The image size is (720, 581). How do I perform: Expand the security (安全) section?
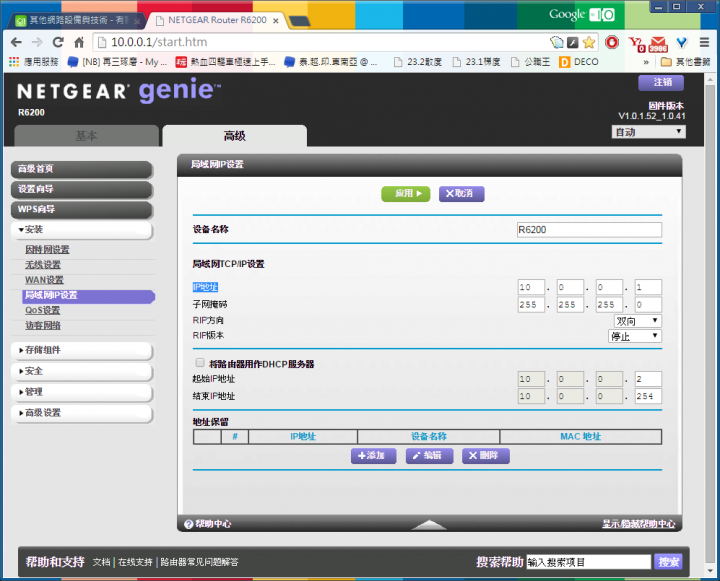[82, 371]
